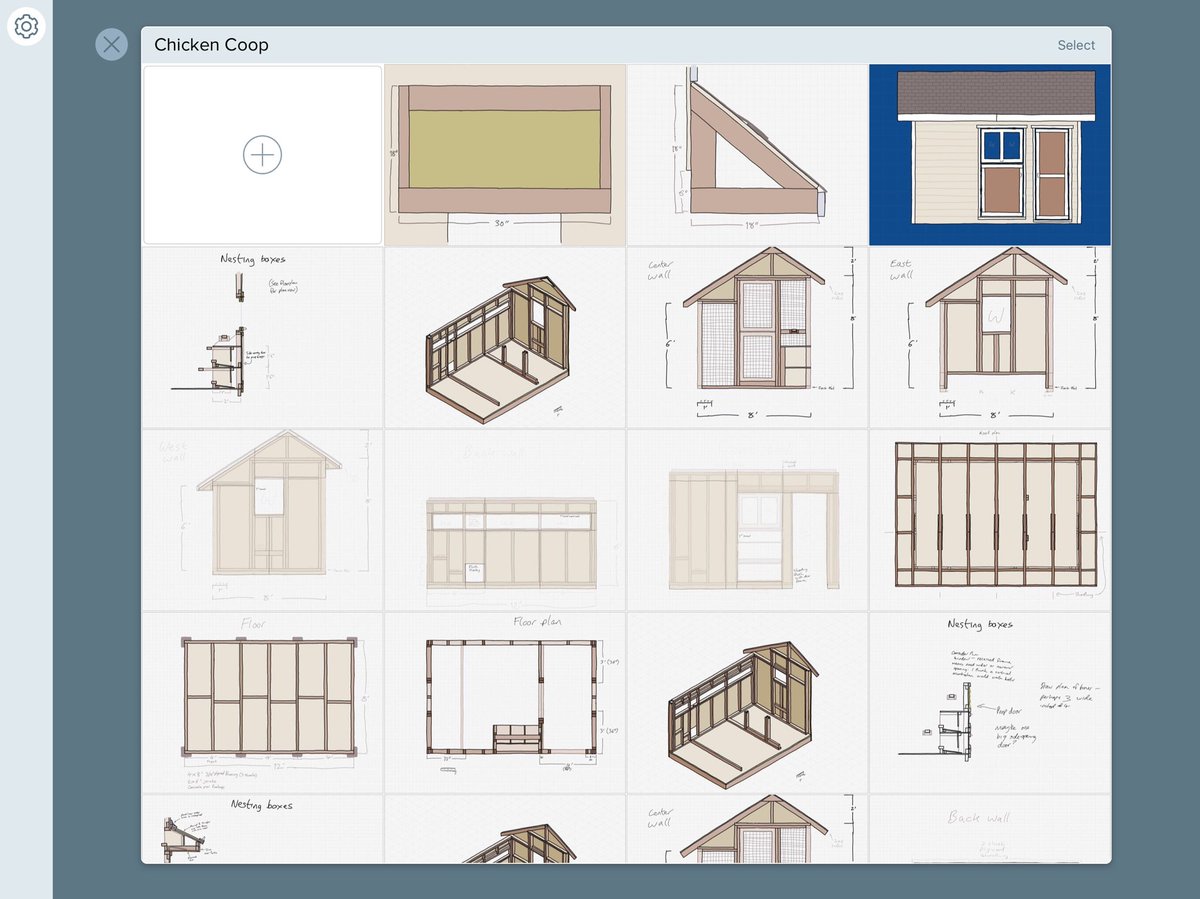This screenshot has width=1200, height=899.
Task: Open the partially visible bottom-row isometric drawing
Action: pos(505,829)
